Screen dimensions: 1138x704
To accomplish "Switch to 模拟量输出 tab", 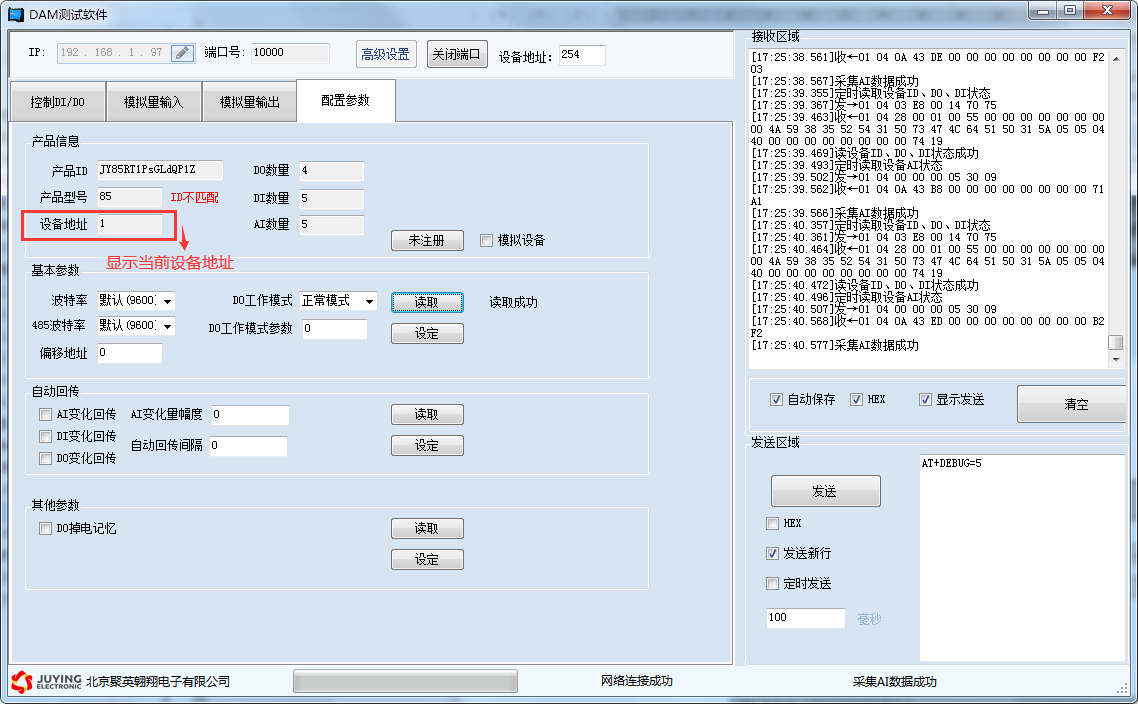I will pyautogui.click(x=249, y=102).
